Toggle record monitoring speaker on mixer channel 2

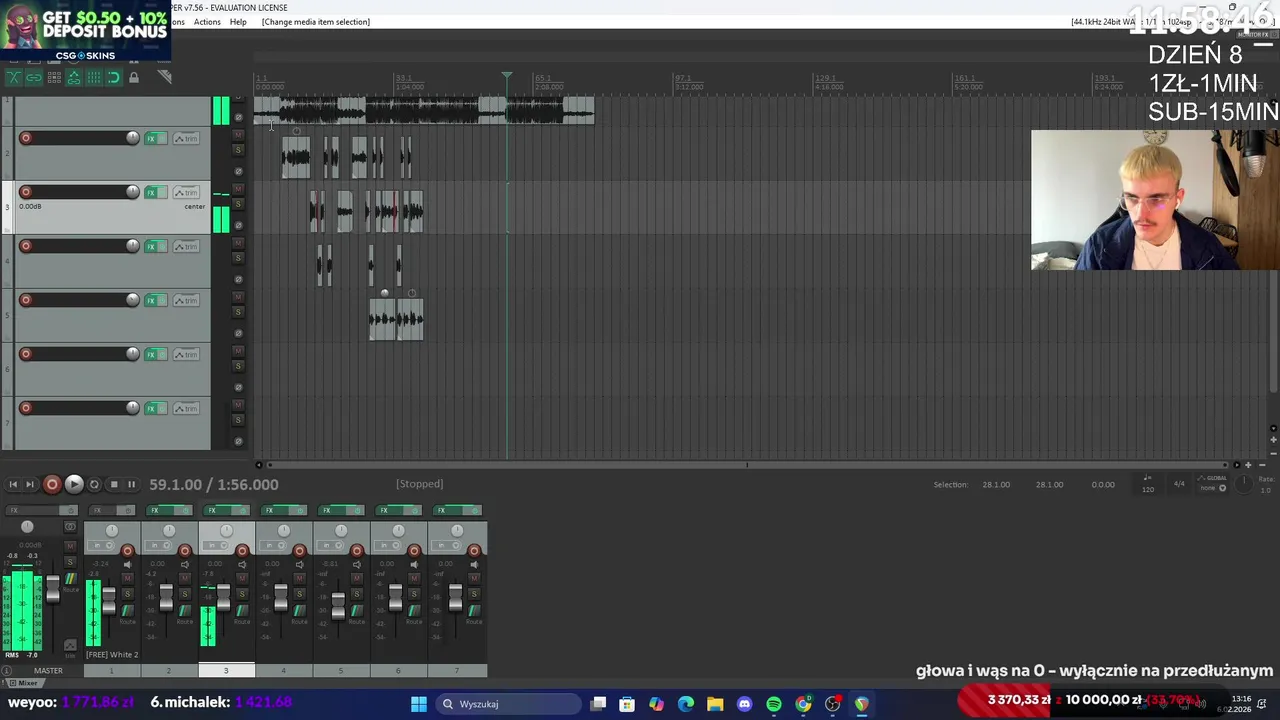(x=184, y=565)
